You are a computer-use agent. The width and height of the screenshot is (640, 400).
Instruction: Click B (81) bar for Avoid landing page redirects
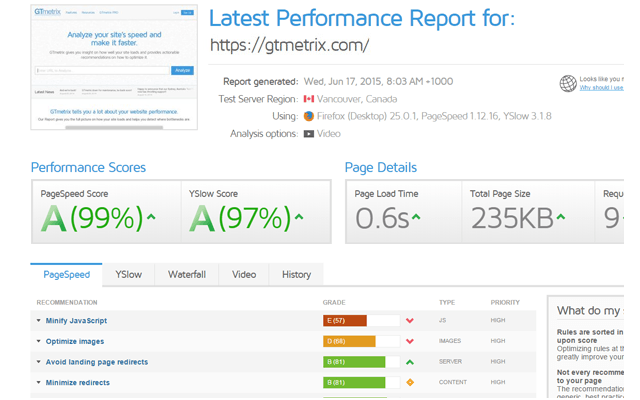[361, 362]
